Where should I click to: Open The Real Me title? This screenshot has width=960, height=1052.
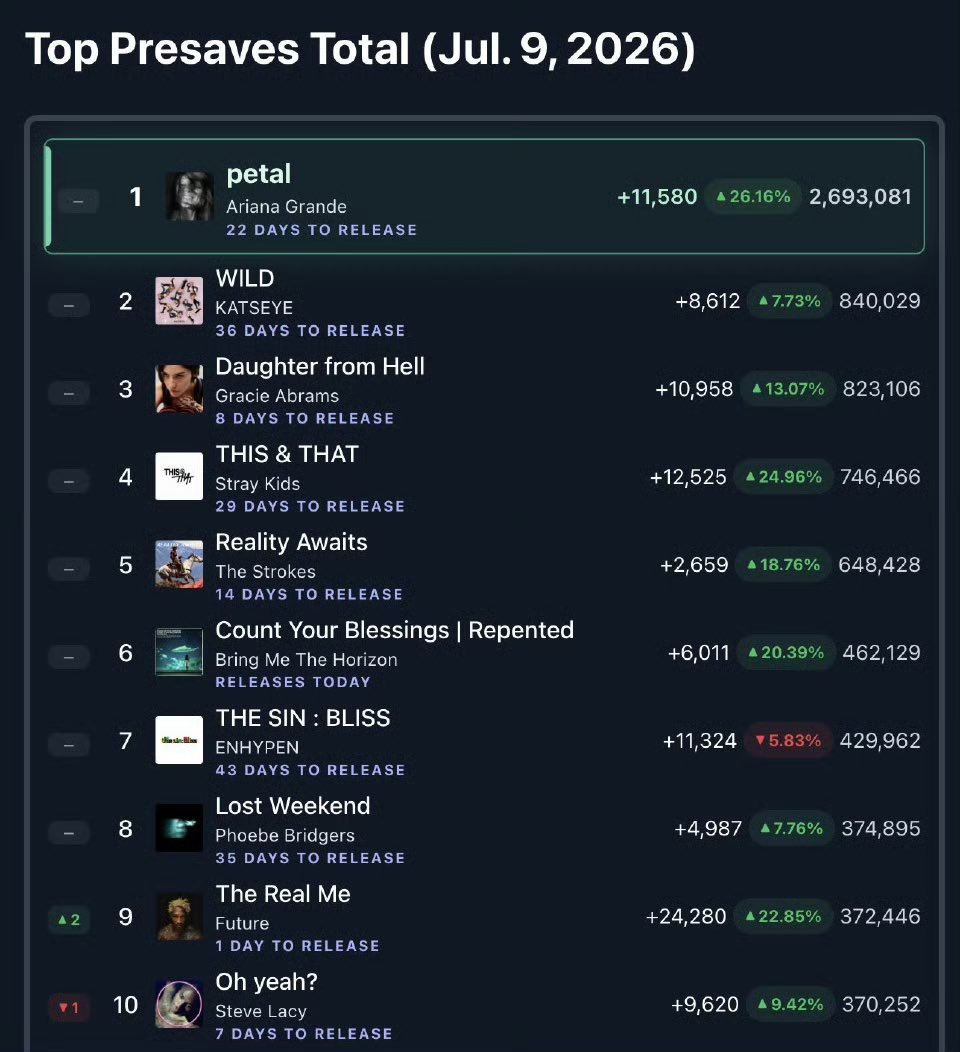click(282, 894)
